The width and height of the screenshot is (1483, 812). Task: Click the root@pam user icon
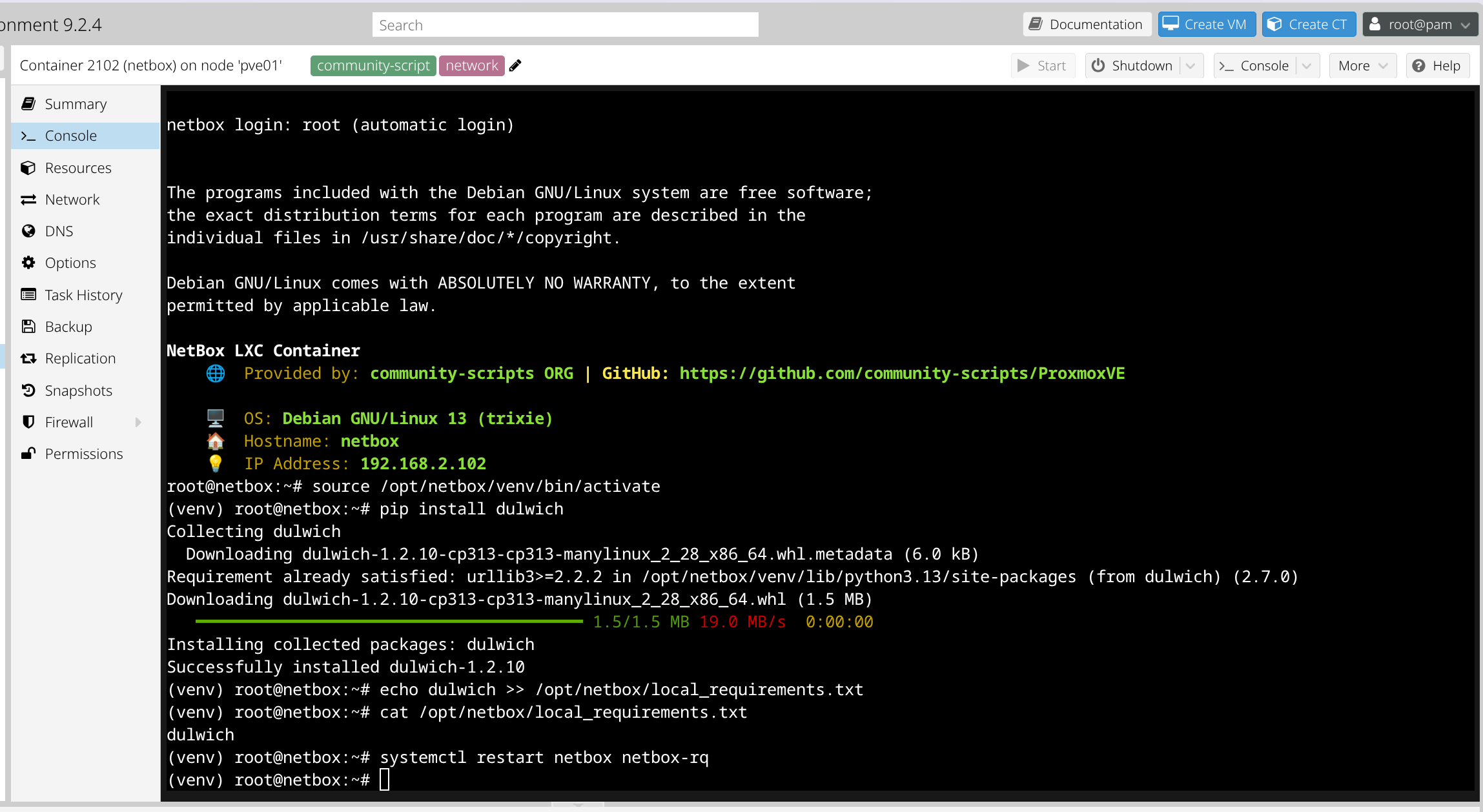[x=1375, y=25]
